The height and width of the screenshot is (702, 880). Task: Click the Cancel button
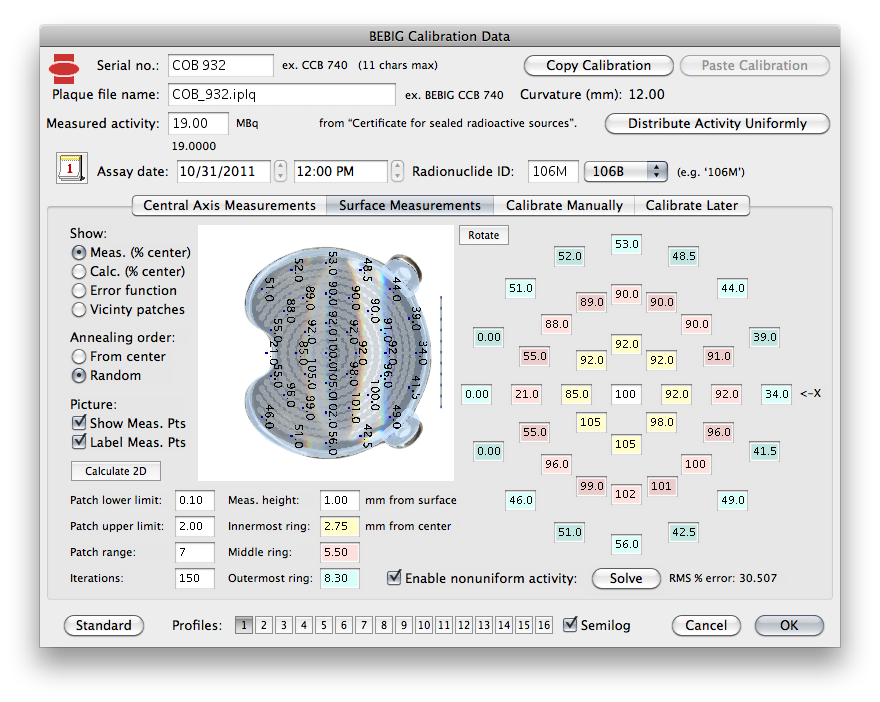[706, 625]
